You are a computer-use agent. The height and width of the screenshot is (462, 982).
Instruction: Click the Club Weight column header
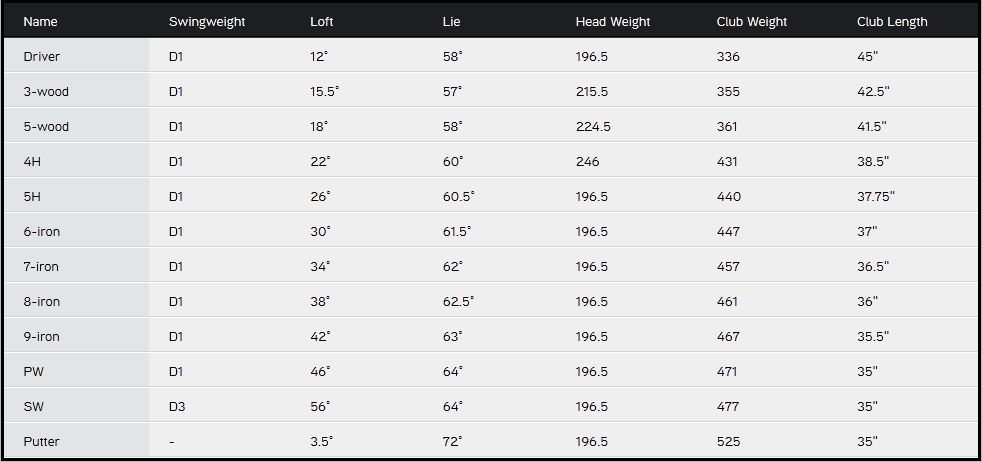point(751,21)
